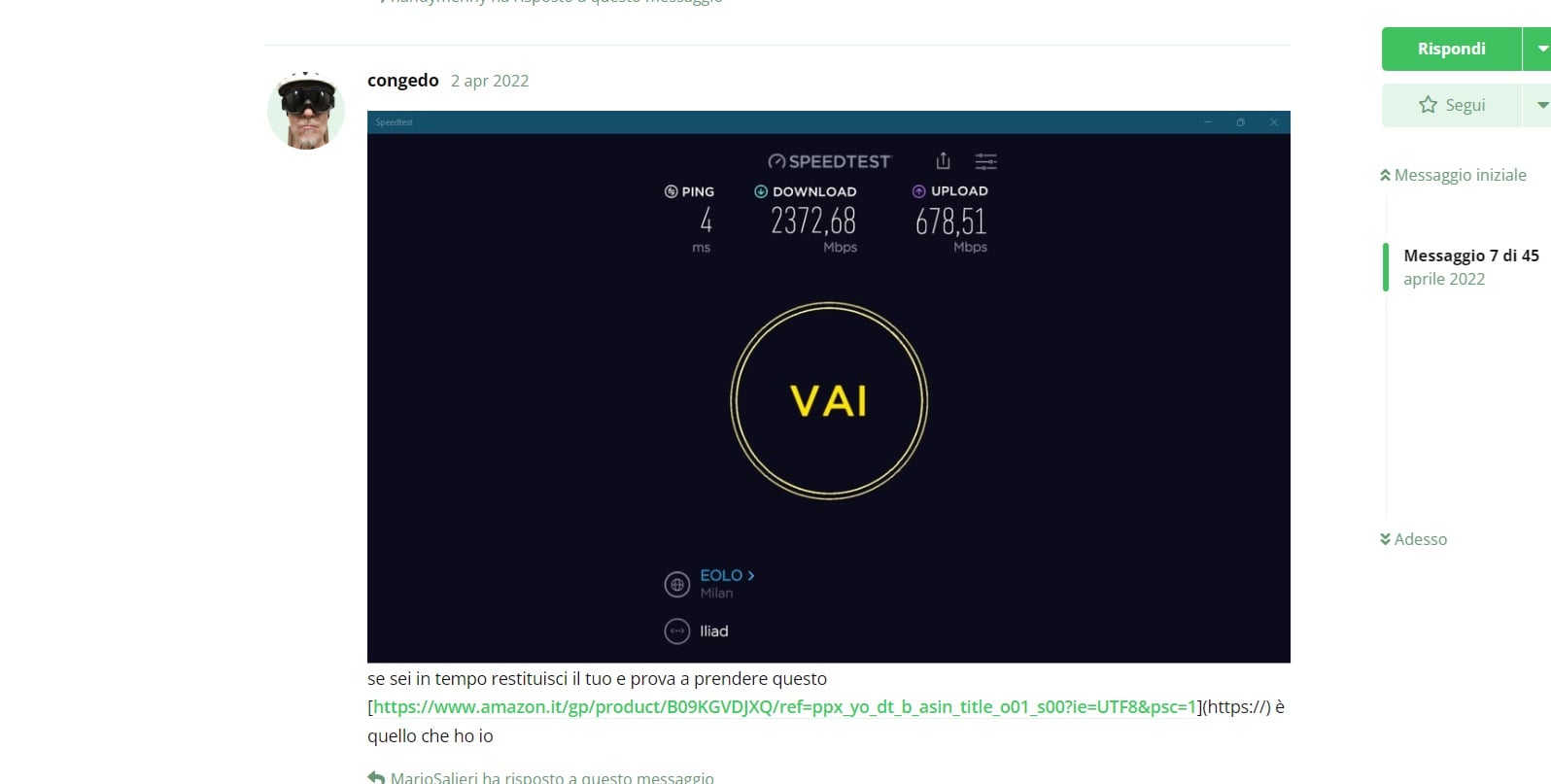The image size is (1551, 784).
Task: Click the reply arrow icon near MarioSalieri
Action: point(376,777)
